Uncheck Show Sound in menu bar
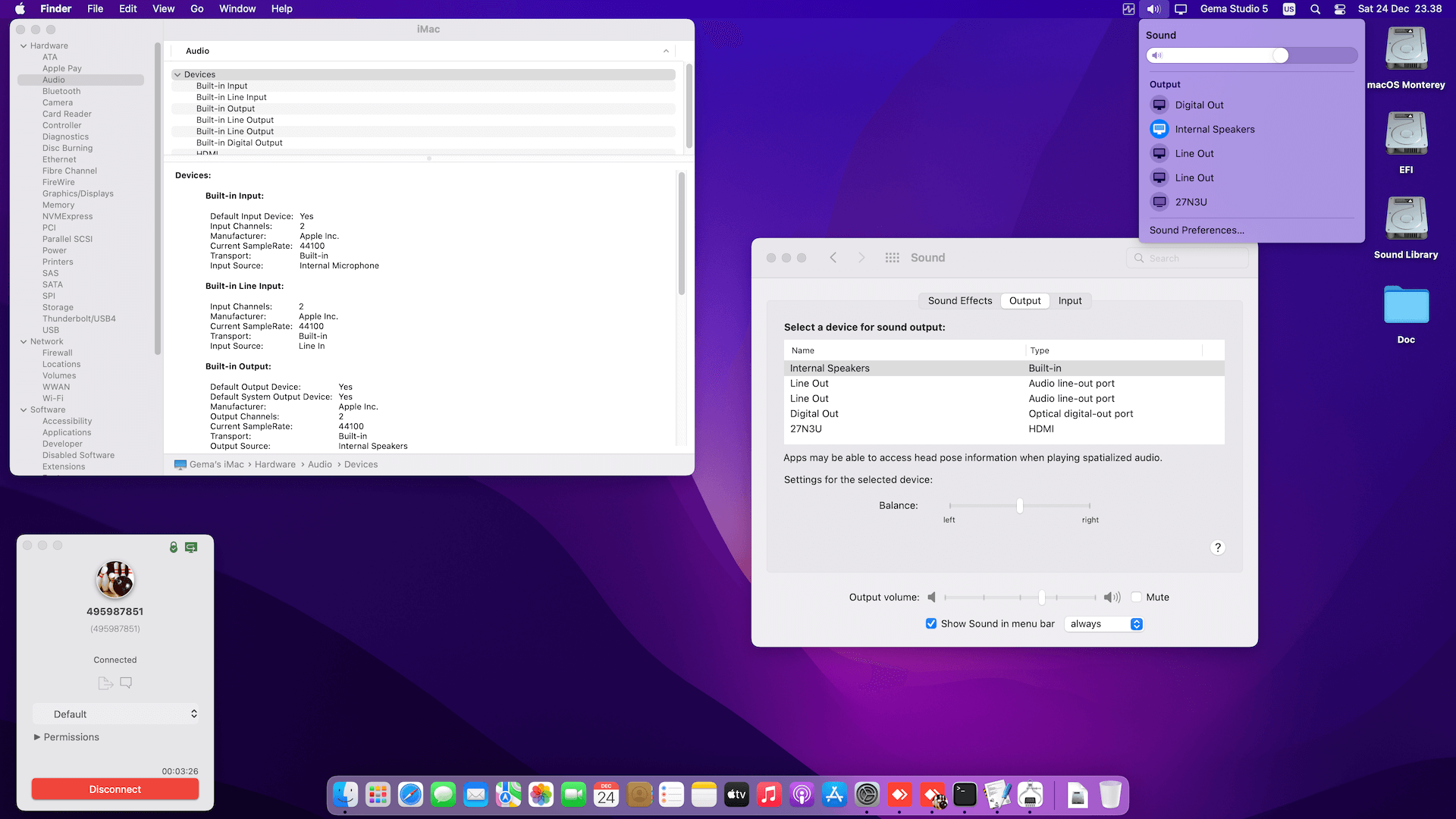This screenshot has width=1456, height=819. [x=931, y=623]
